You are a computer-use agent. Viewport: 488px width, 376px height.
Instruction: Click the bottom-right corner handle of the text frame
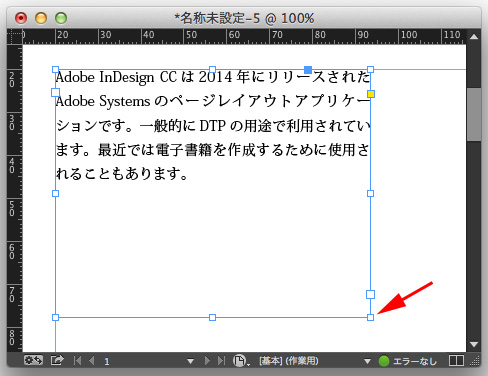point(370,317)
